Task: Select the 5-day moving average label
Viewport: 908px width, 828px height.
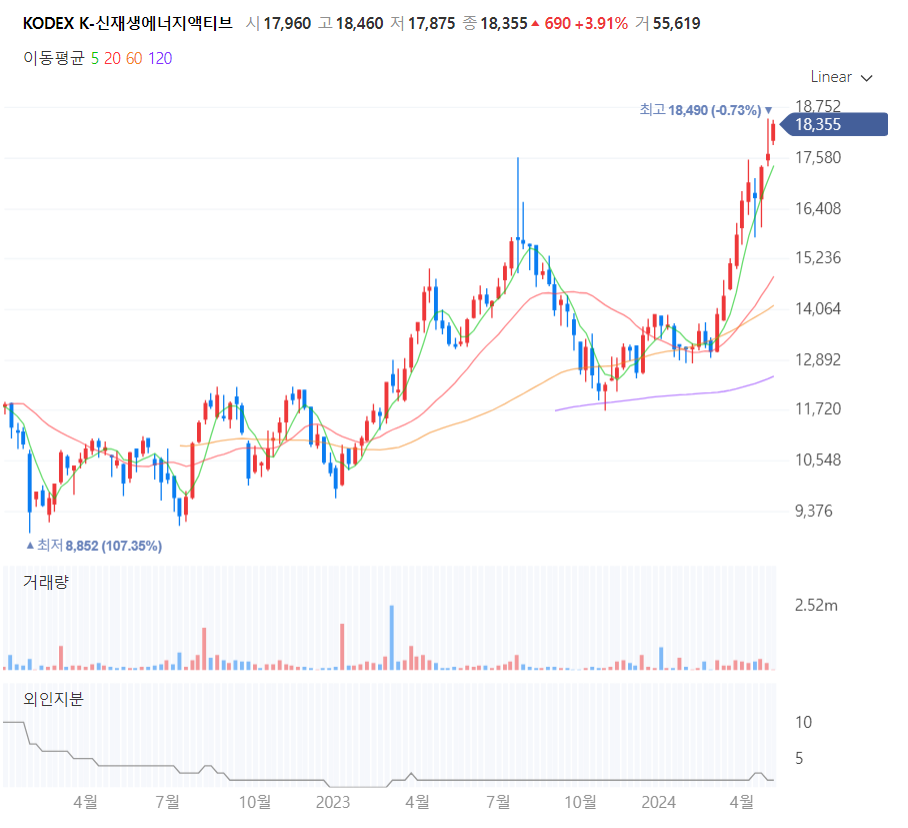Action: 95,58
